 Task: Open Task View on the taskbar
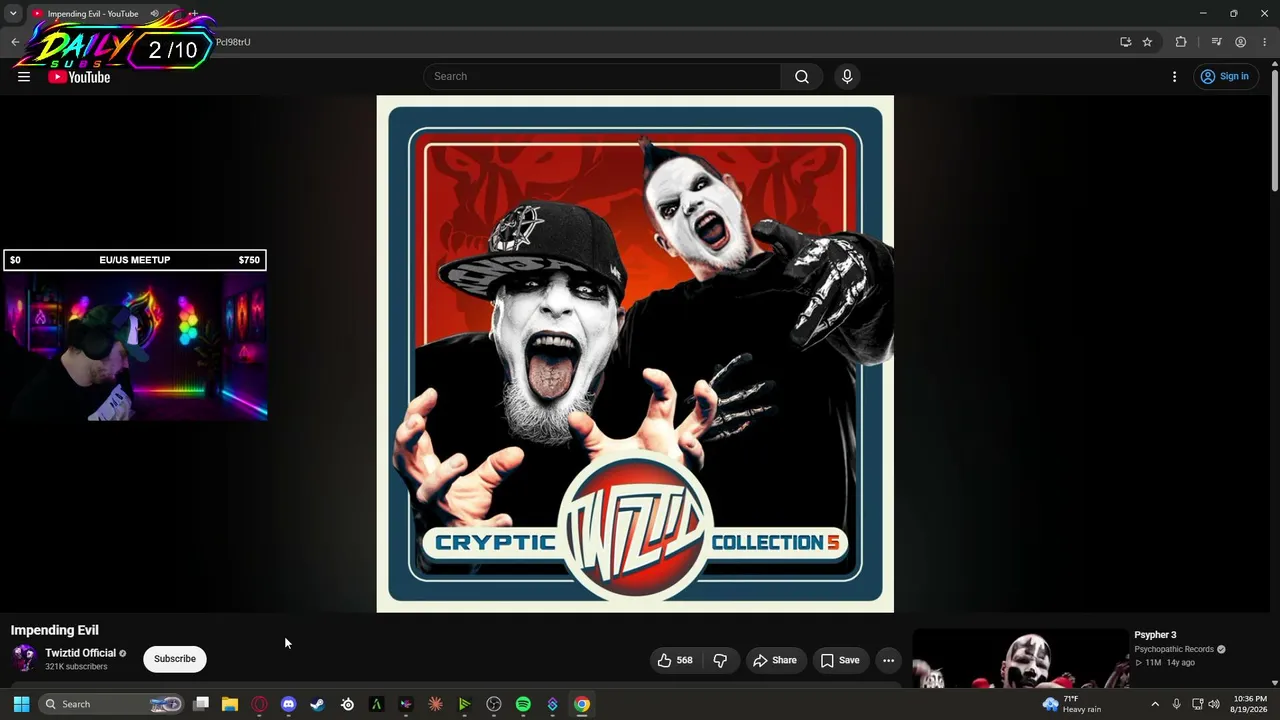201,704
